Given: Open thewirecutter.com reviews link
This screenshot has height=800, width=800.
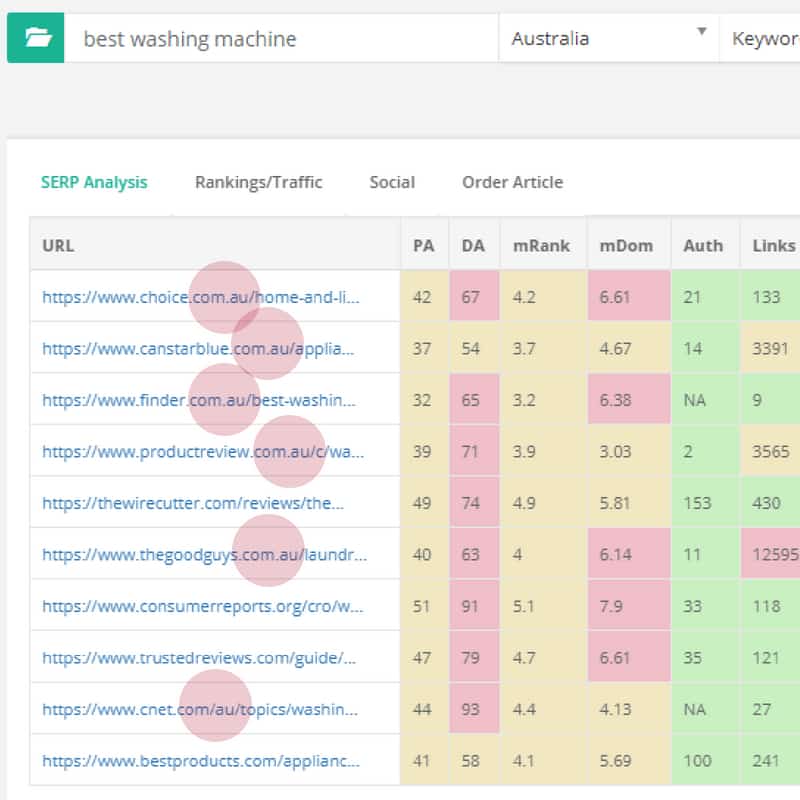Looking at the screenshot, I should [193, 504].
